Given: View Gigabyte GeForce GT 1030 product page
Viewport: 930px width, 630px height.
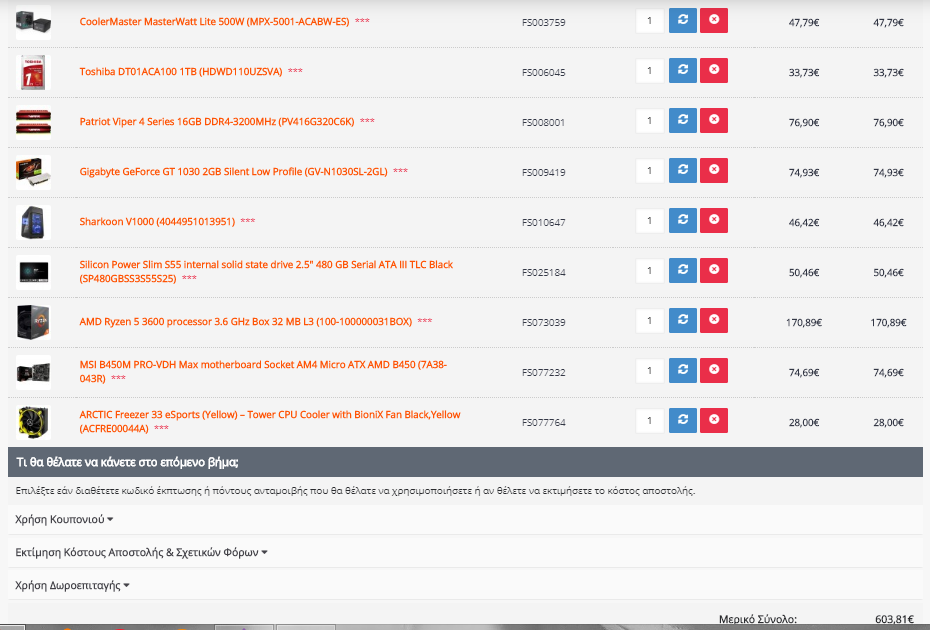Looking at the screenshot, I should click(x=233, y=171).
